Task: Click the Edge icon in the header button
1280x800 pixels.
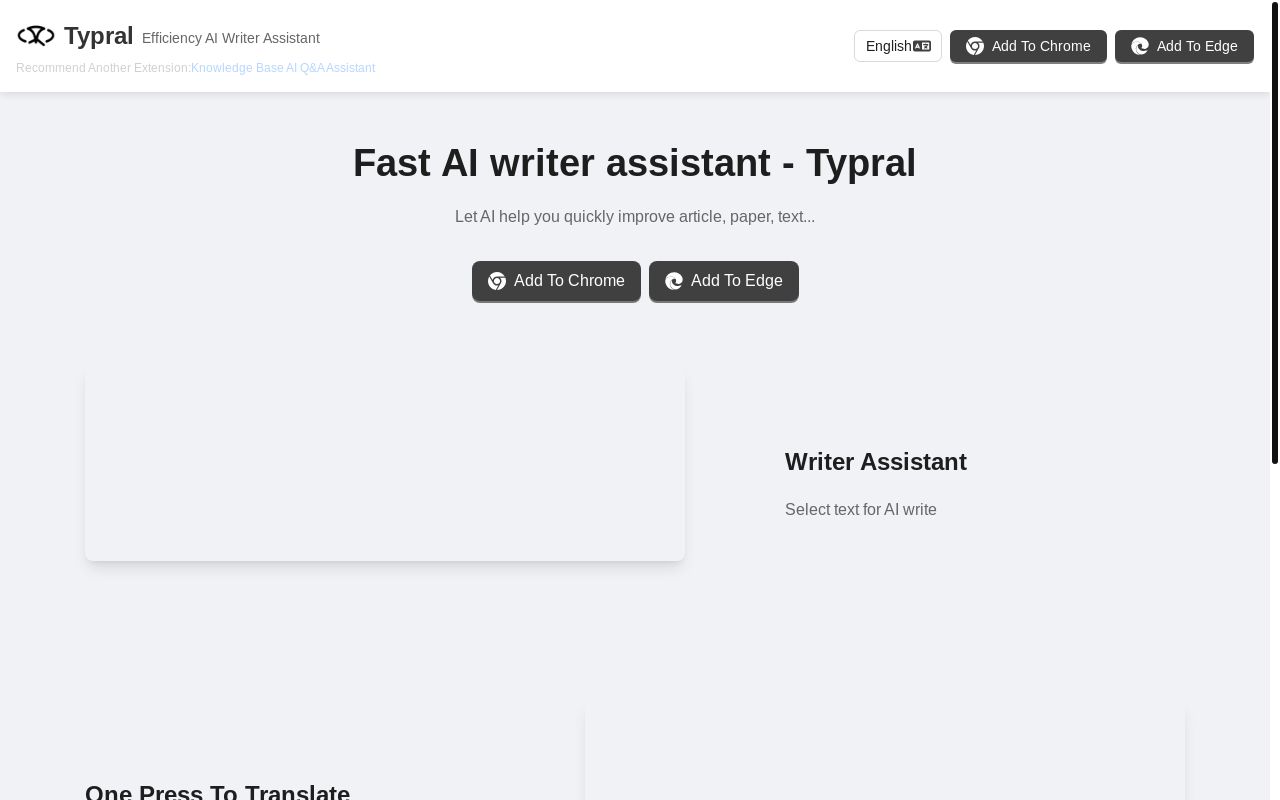Action: point(1140,46)
